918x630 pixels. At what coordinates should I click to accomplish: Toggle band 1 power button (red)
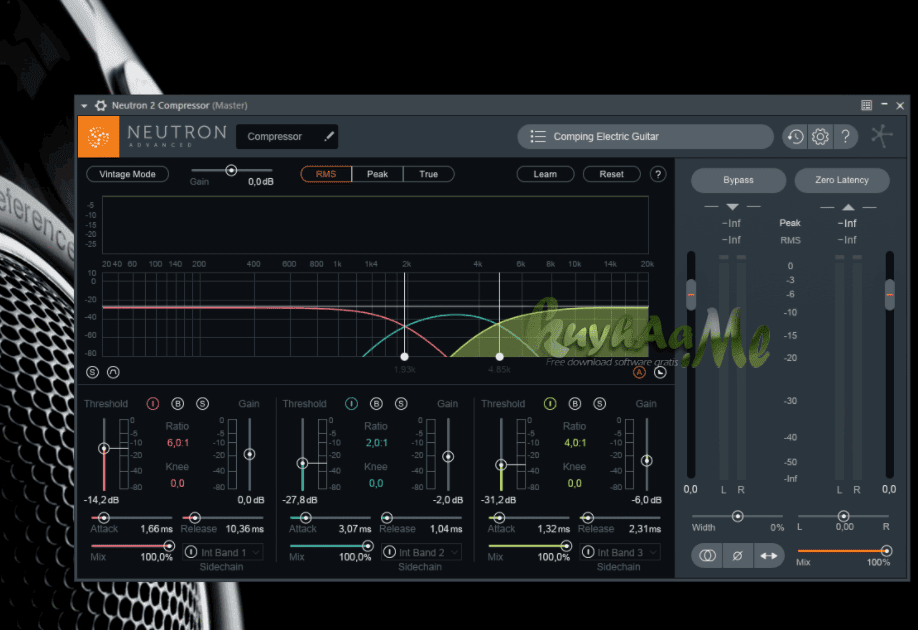[153, 403]
